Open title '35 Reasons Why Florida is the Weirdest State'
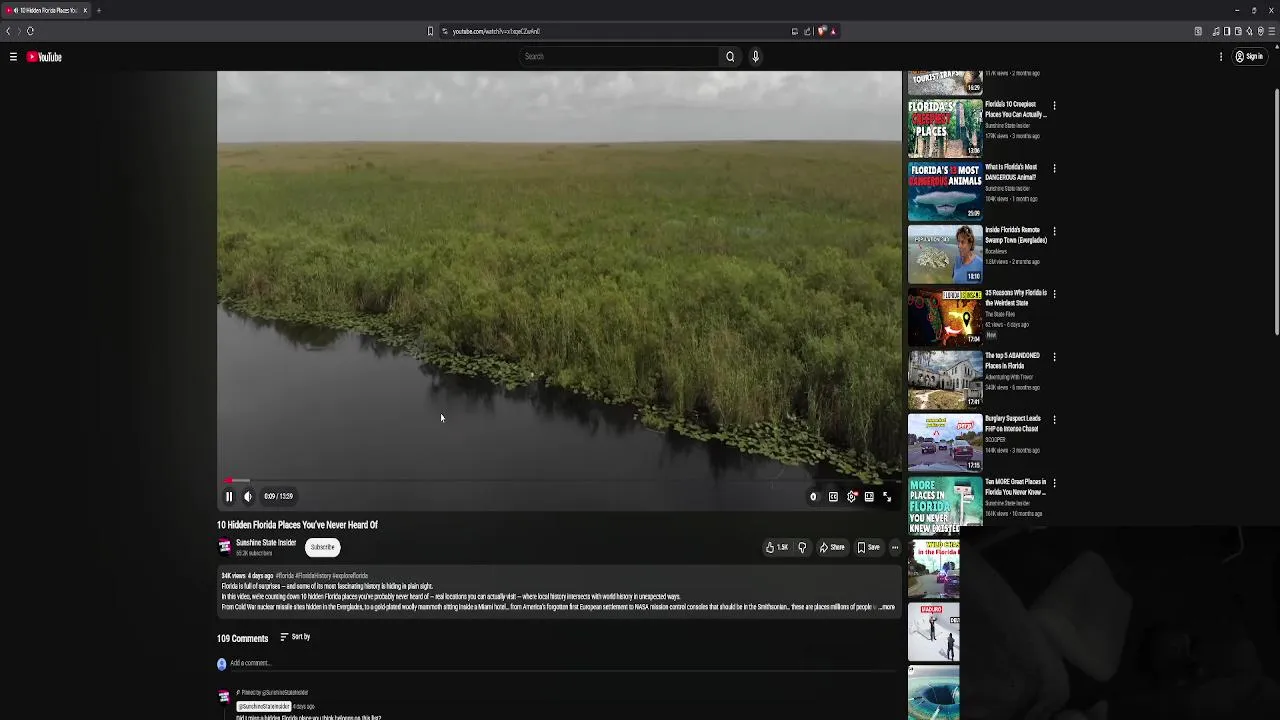Screen dimensions: 1280x720 1016,298
